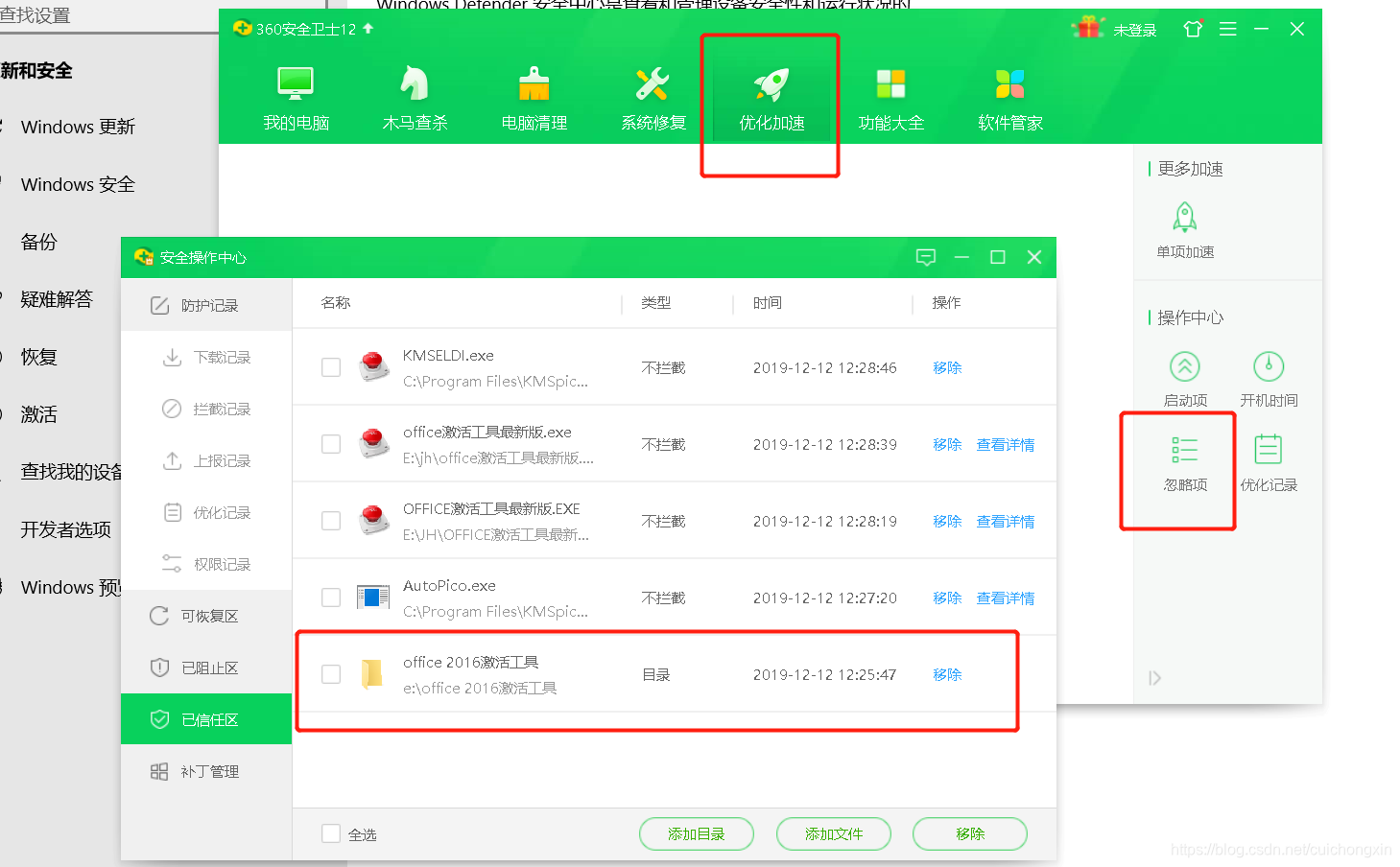
Task: Click the KMSELDI.exe file icon
Action: 373,367
